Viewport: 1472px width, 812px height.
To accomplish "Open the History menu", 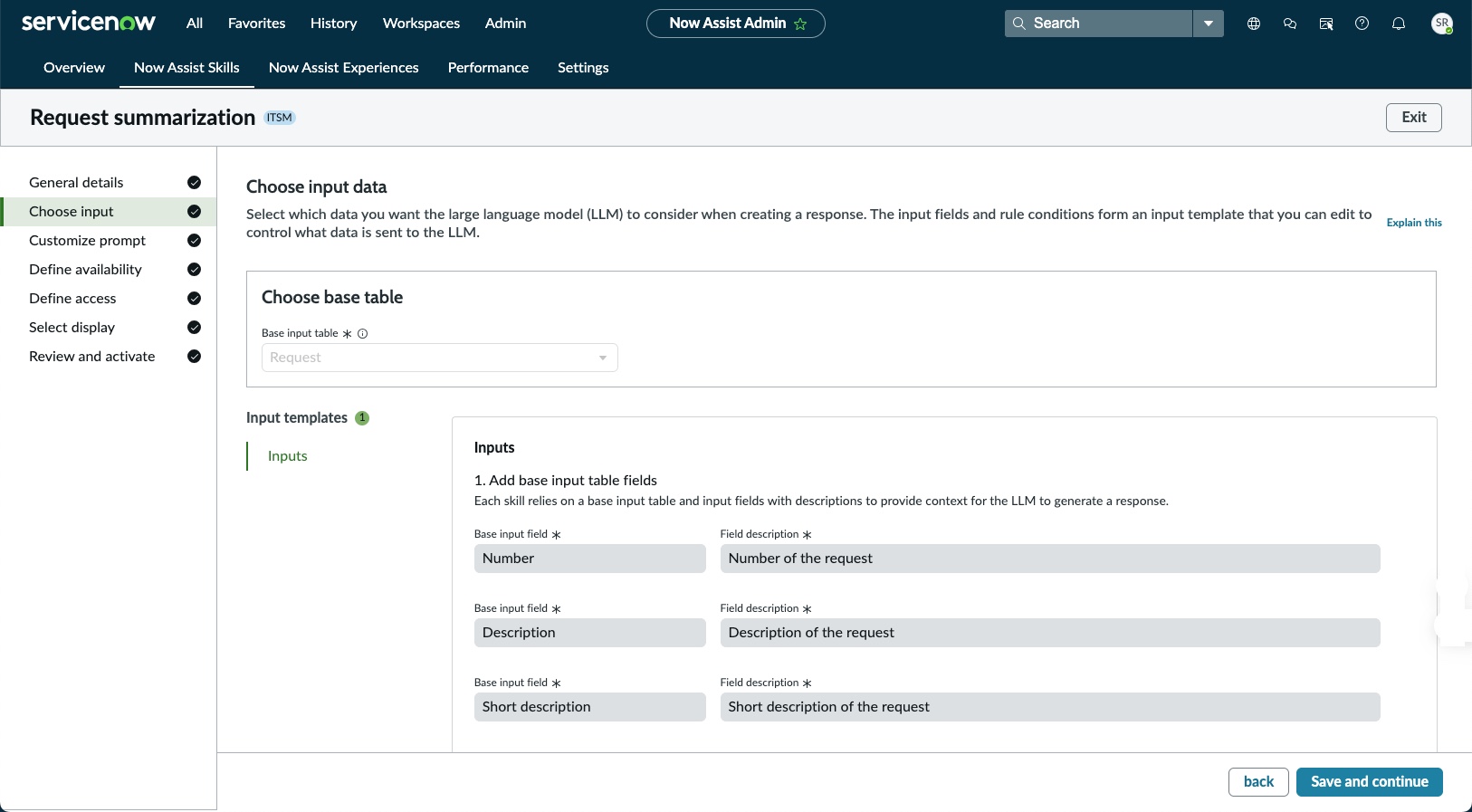I will coord(334,24).
